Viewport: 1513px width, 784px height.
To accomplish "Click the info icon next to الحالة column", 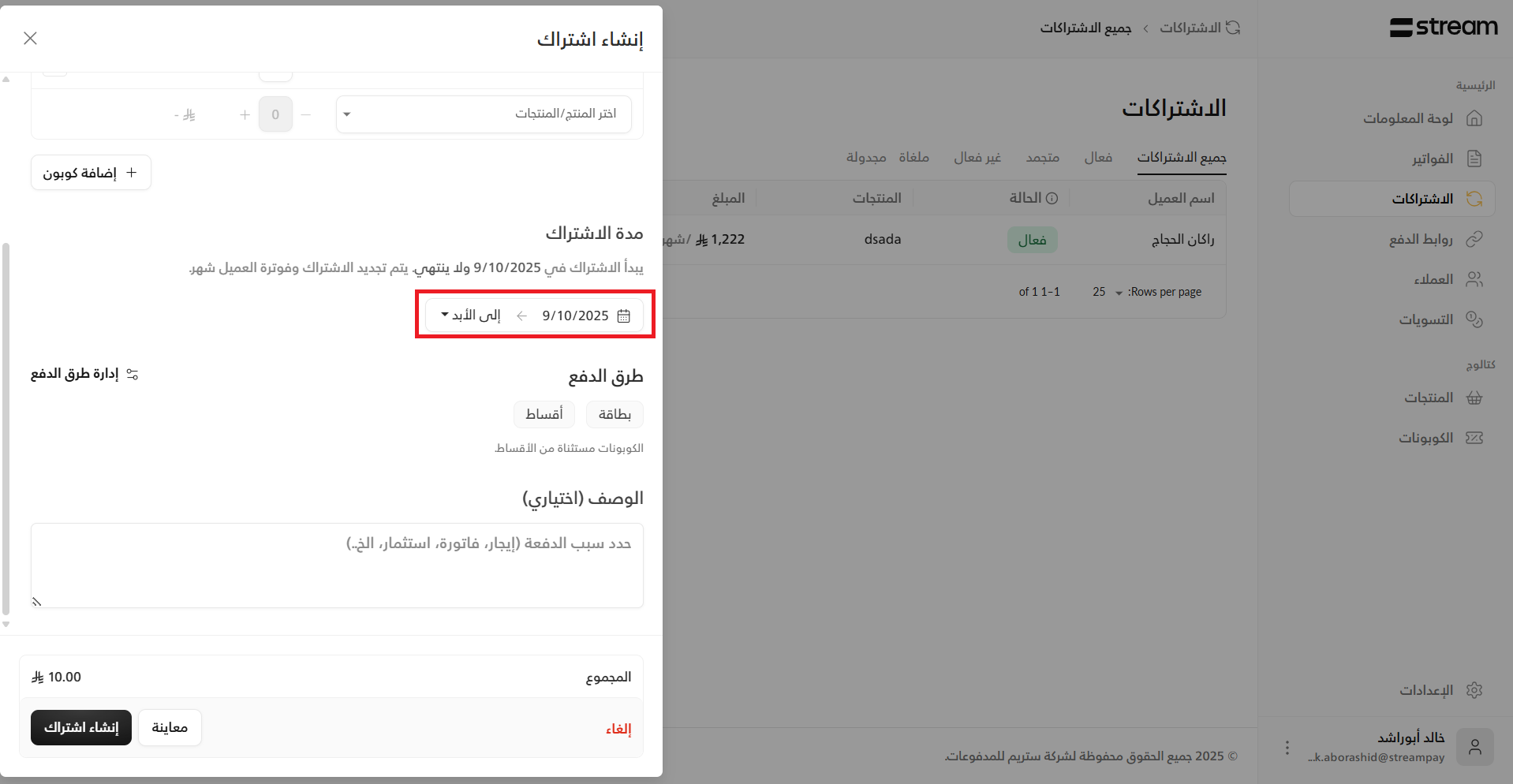I will click(x=1052, y=198).
